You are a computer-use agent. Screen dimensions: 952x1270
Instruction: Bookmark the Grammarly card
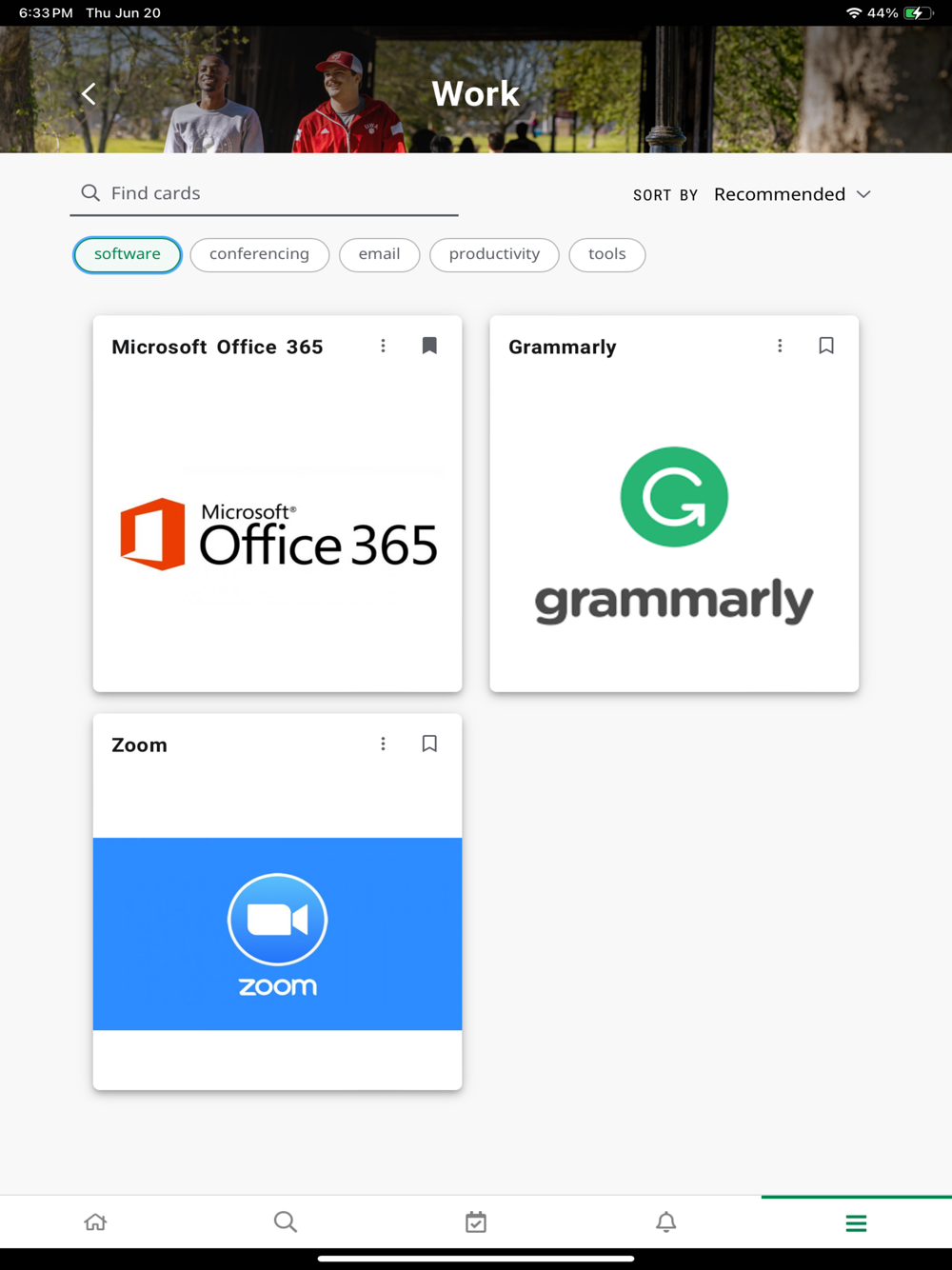click(826, 346)
